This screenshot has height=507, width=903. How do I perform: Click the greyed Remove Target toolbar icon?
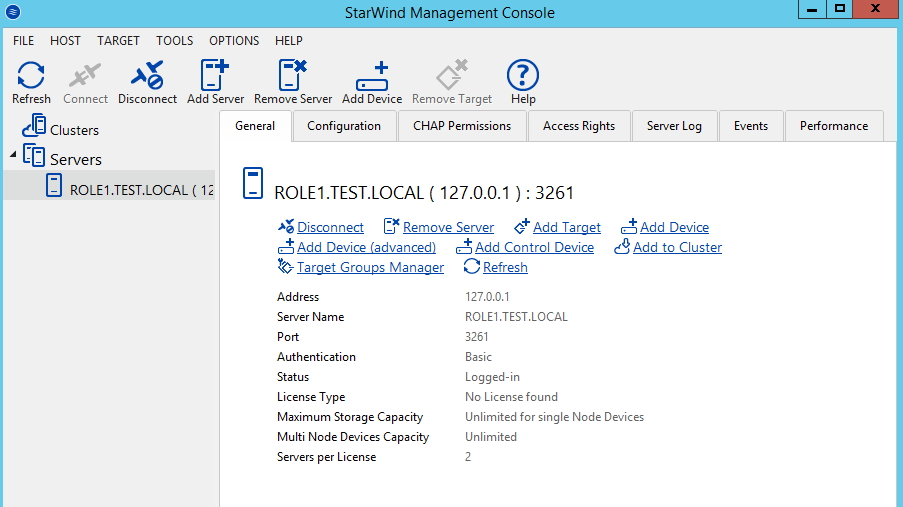[452, 75]
